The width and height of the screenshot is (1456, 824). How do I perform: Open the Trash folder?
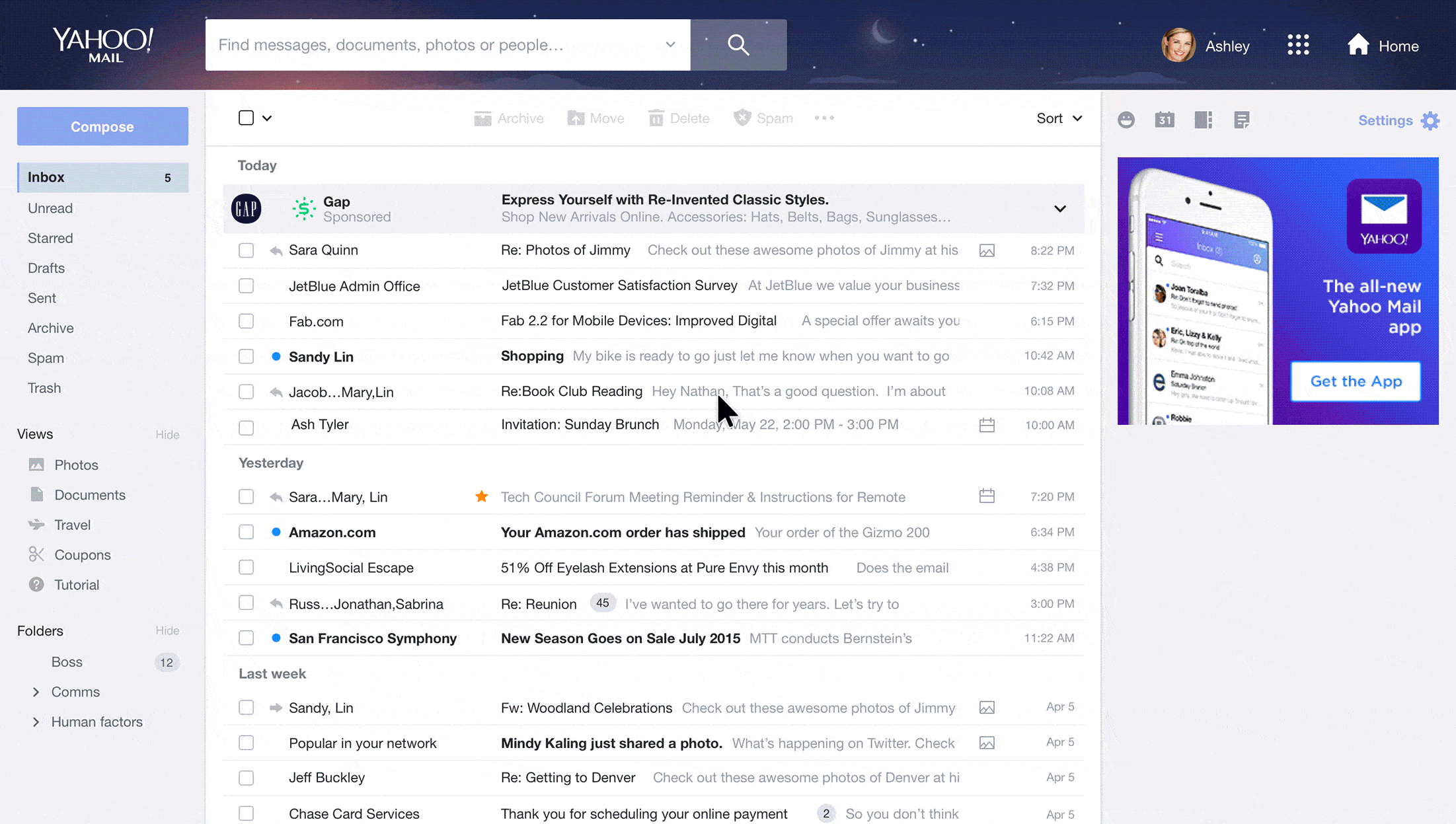(x=44, y=388)
